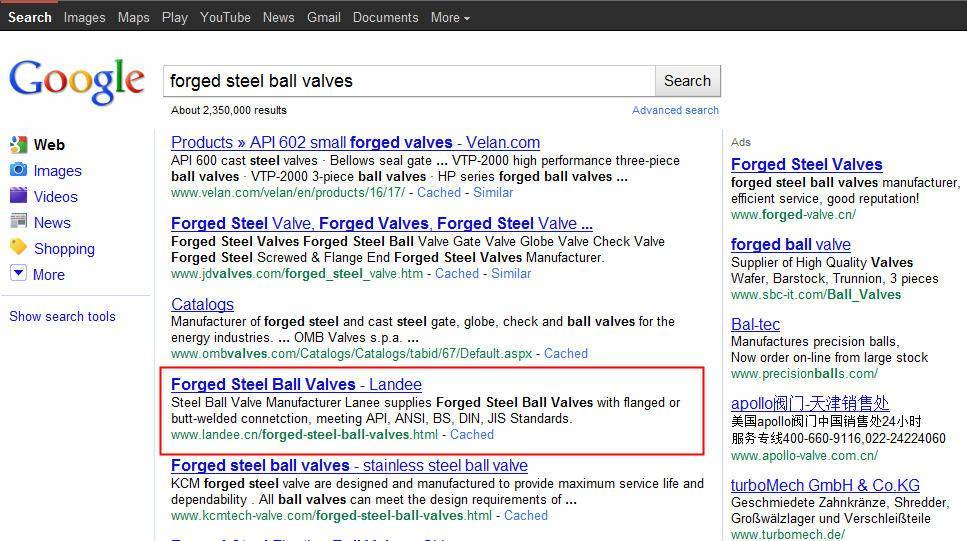Open apollo阀门-天津销售处 ad title
The height and width of the screenshot is (541, 967).
click(x=810, y=403)
